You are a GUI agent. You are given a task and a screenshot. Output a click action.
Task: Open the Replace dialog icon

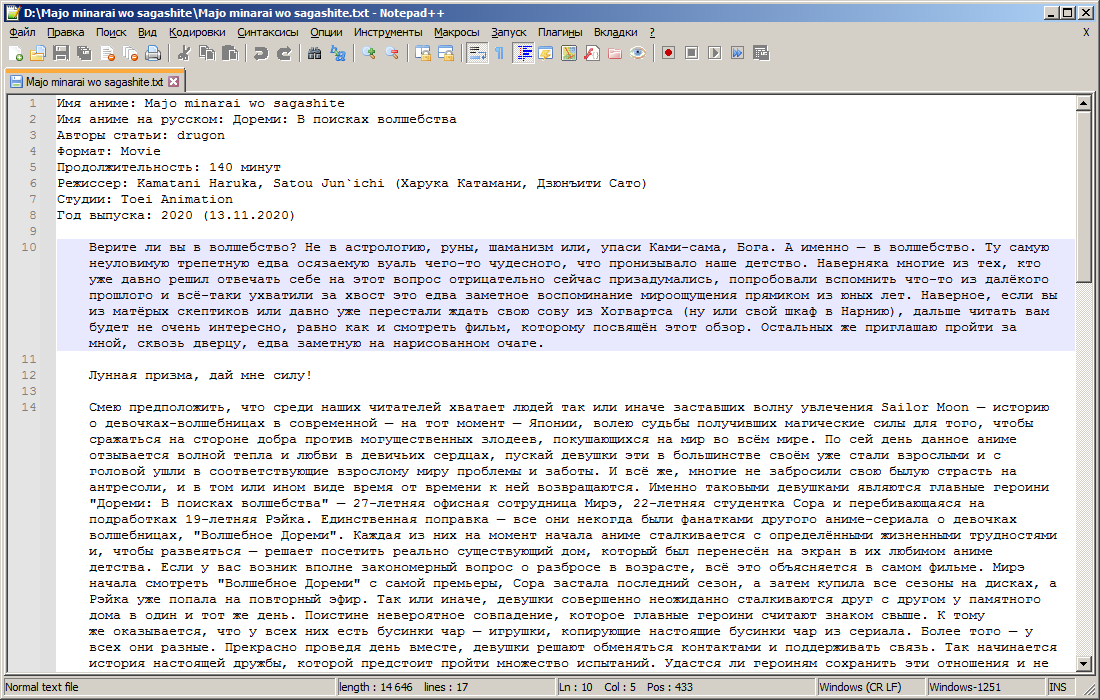(340, 53)
